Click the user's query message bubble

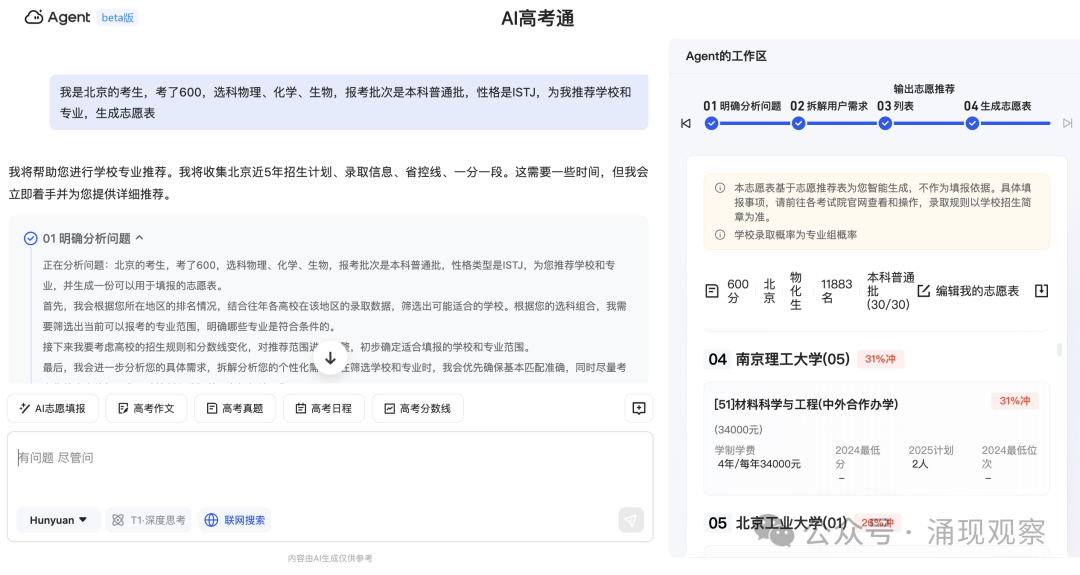[349, 103]
